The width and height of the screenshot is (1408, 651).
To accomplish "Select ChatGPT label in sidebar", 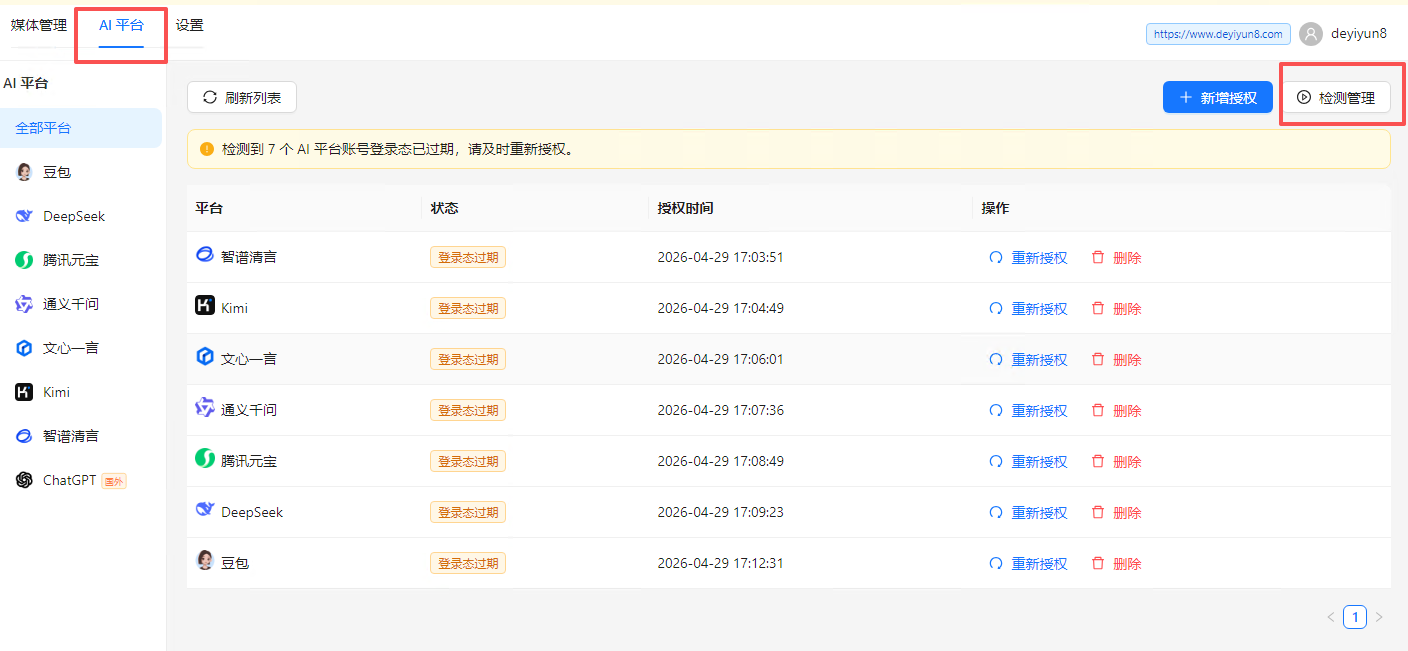I will pos(70,480).
